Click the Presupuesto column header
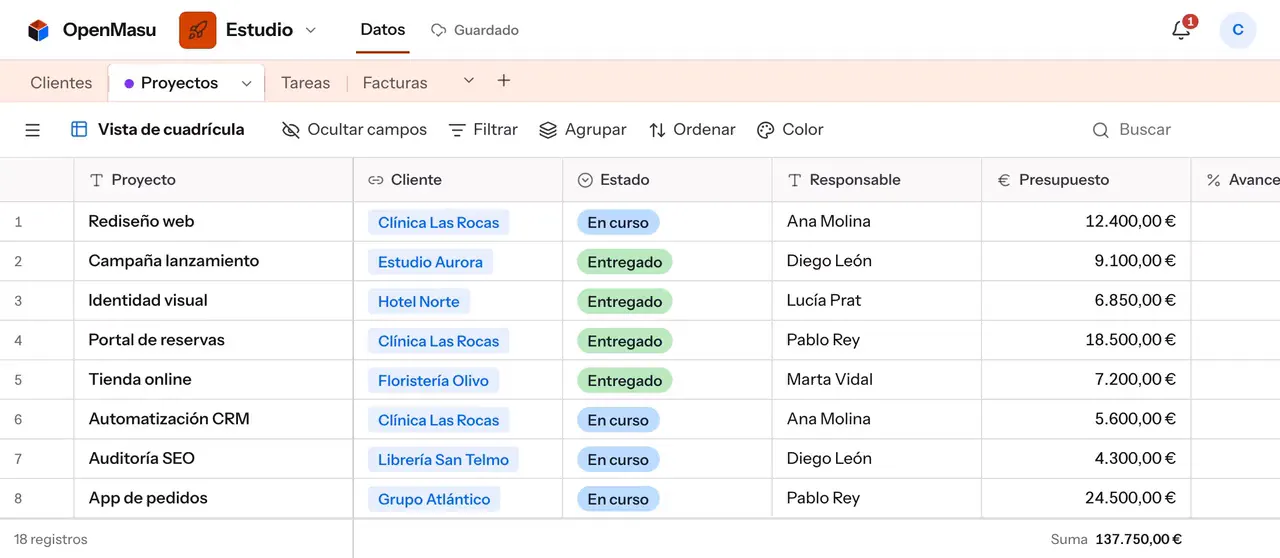Image resolution: width=1280 pixels, height=558 pixels. click(1086, 180)
